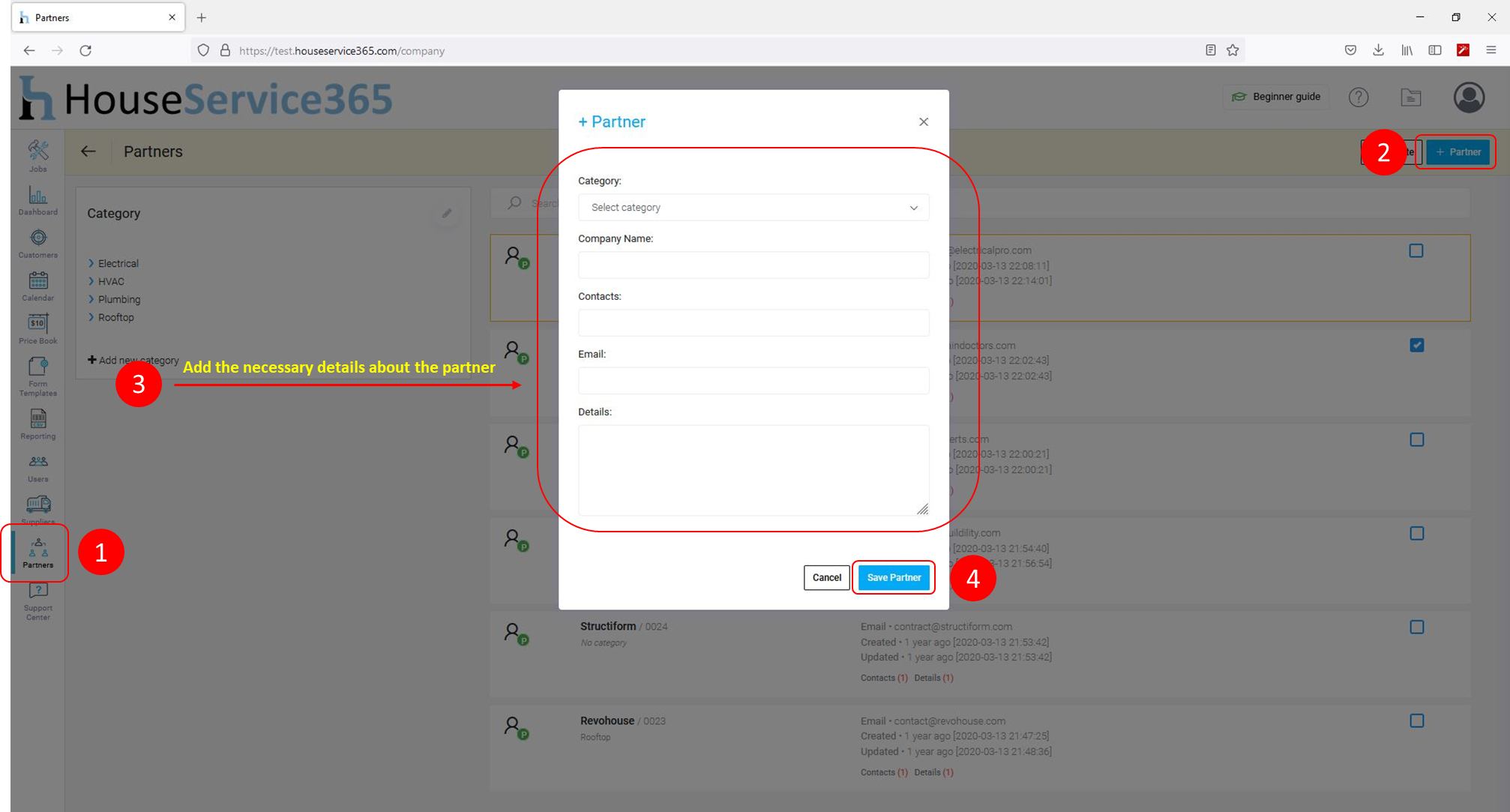Tick checkbox for Structiform partner

tap(1416, 627)
